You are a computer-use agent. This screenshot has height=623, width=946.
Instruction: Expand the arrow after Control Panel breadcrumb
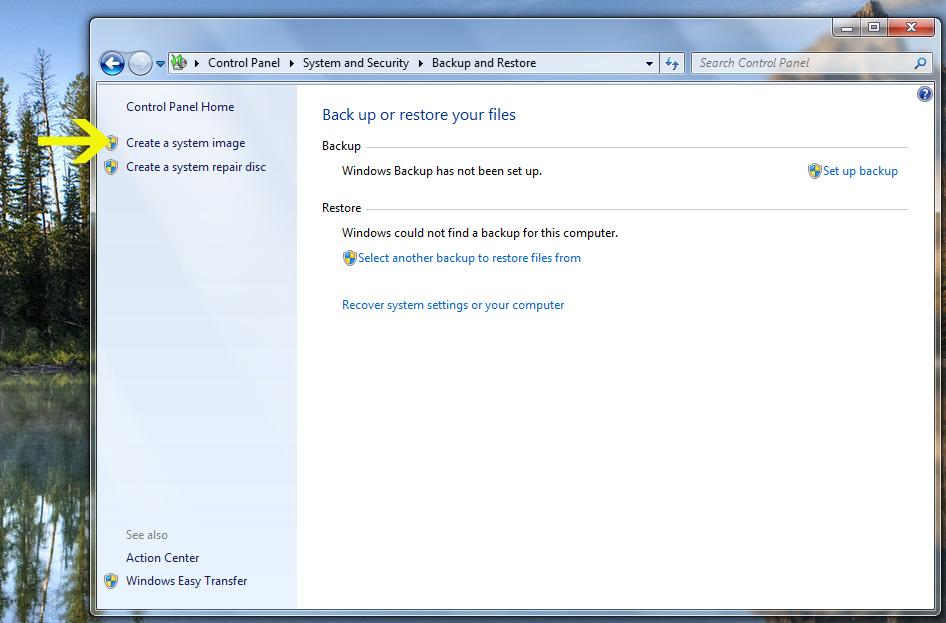click(x=291, y=63)
